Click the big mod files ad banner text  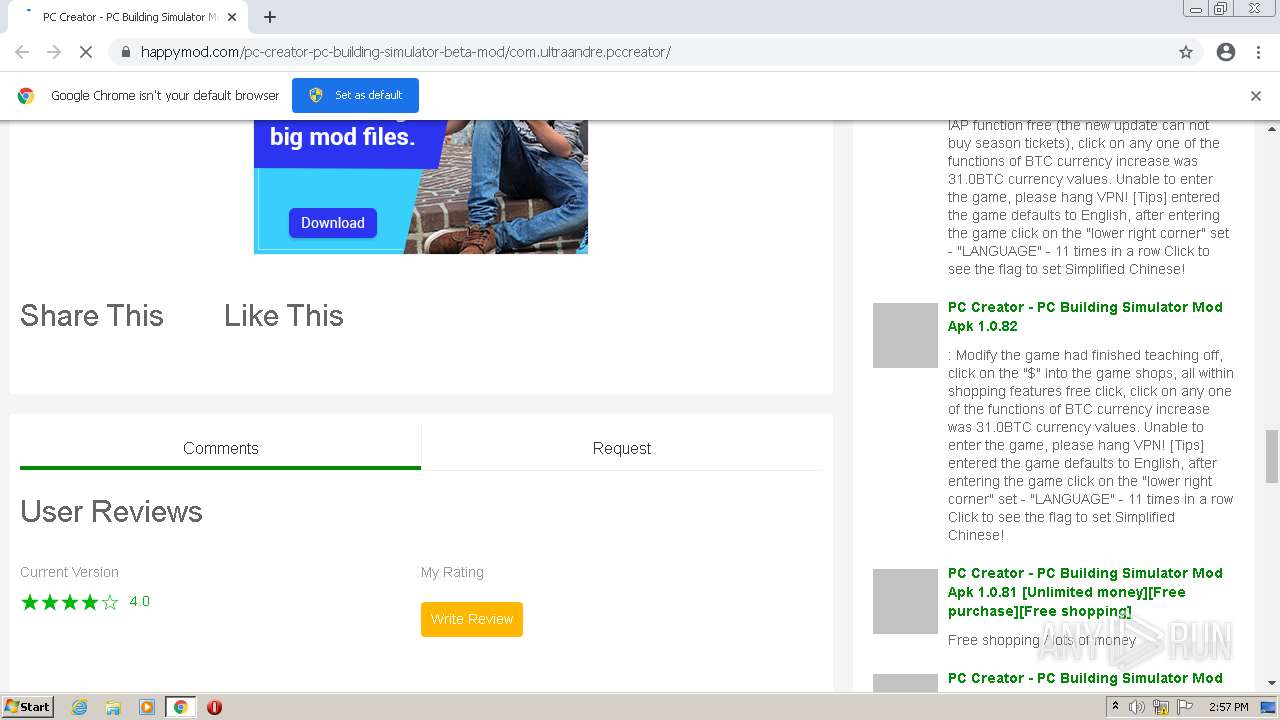[x=342, y=137]
